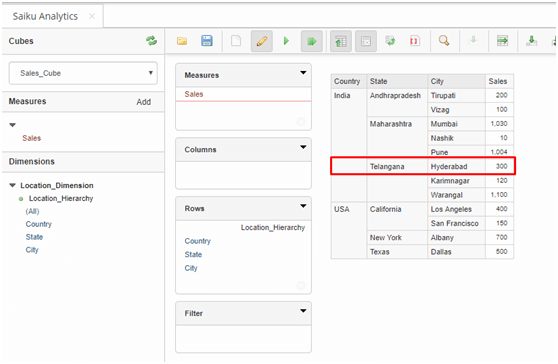Click the Albany cell
The image size is (558, 364).
click(457, 238)
